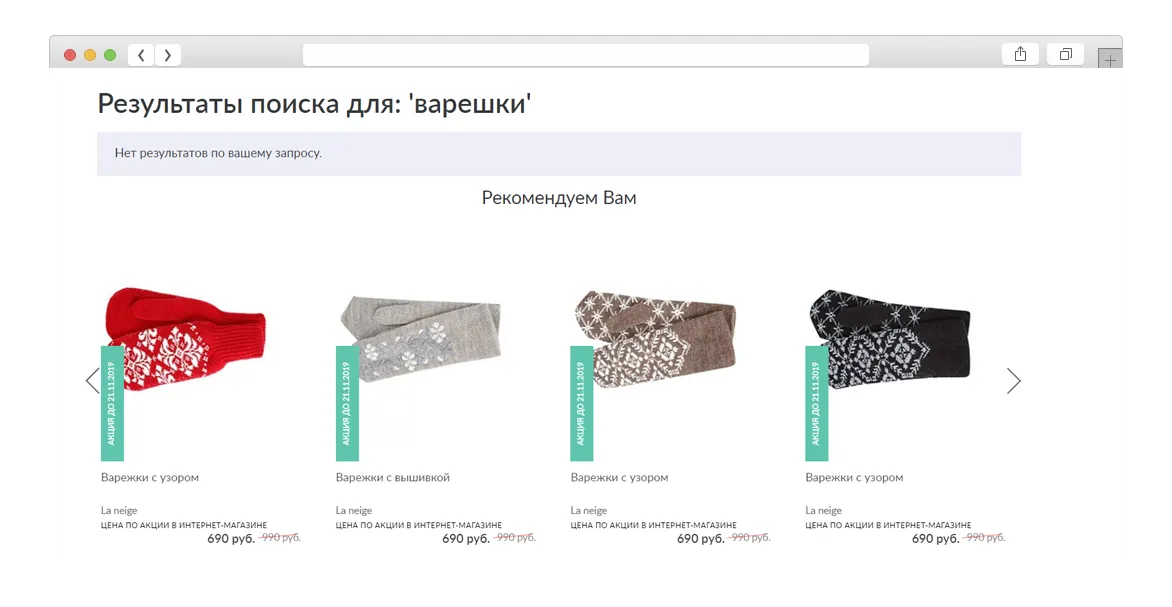This screenshot has height=607, width=1172.
Task: Open the gray embroidered mittens image
Action: [x=420, y=338]
